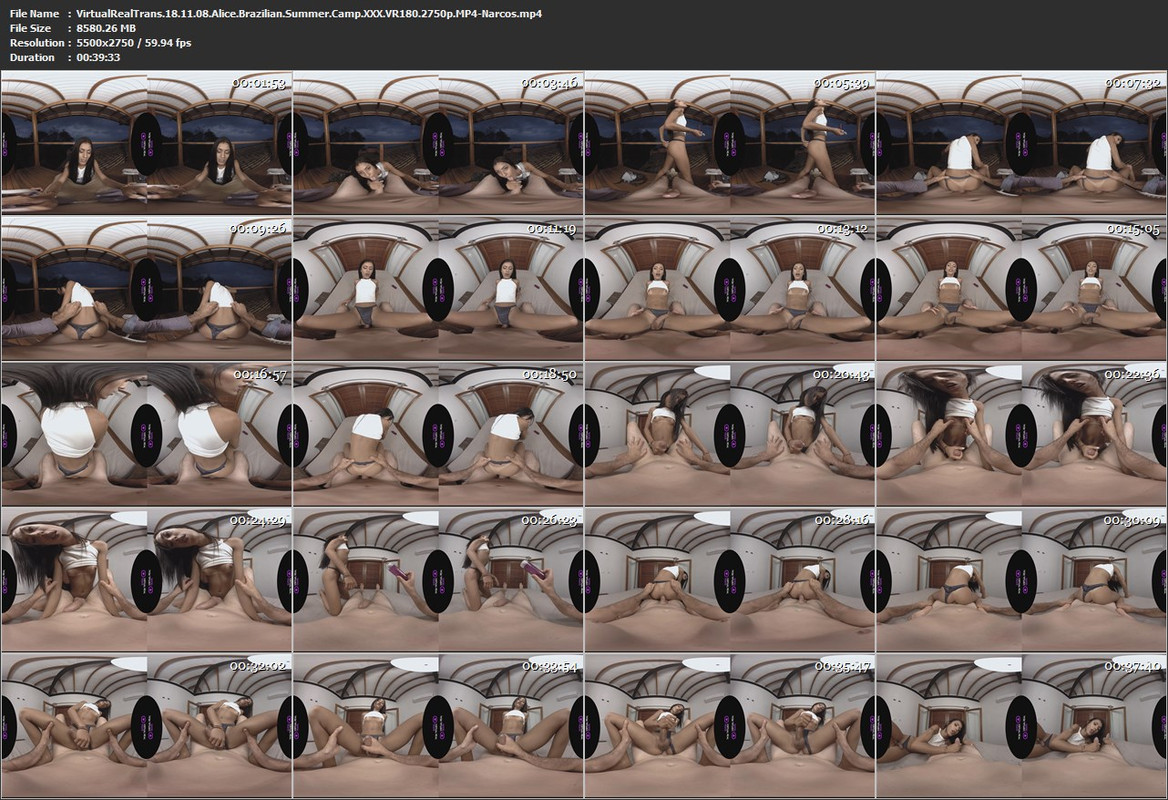Select the frame marked 00:18:50
This screenshot has width=1168, height=800.
coord(438,434)
